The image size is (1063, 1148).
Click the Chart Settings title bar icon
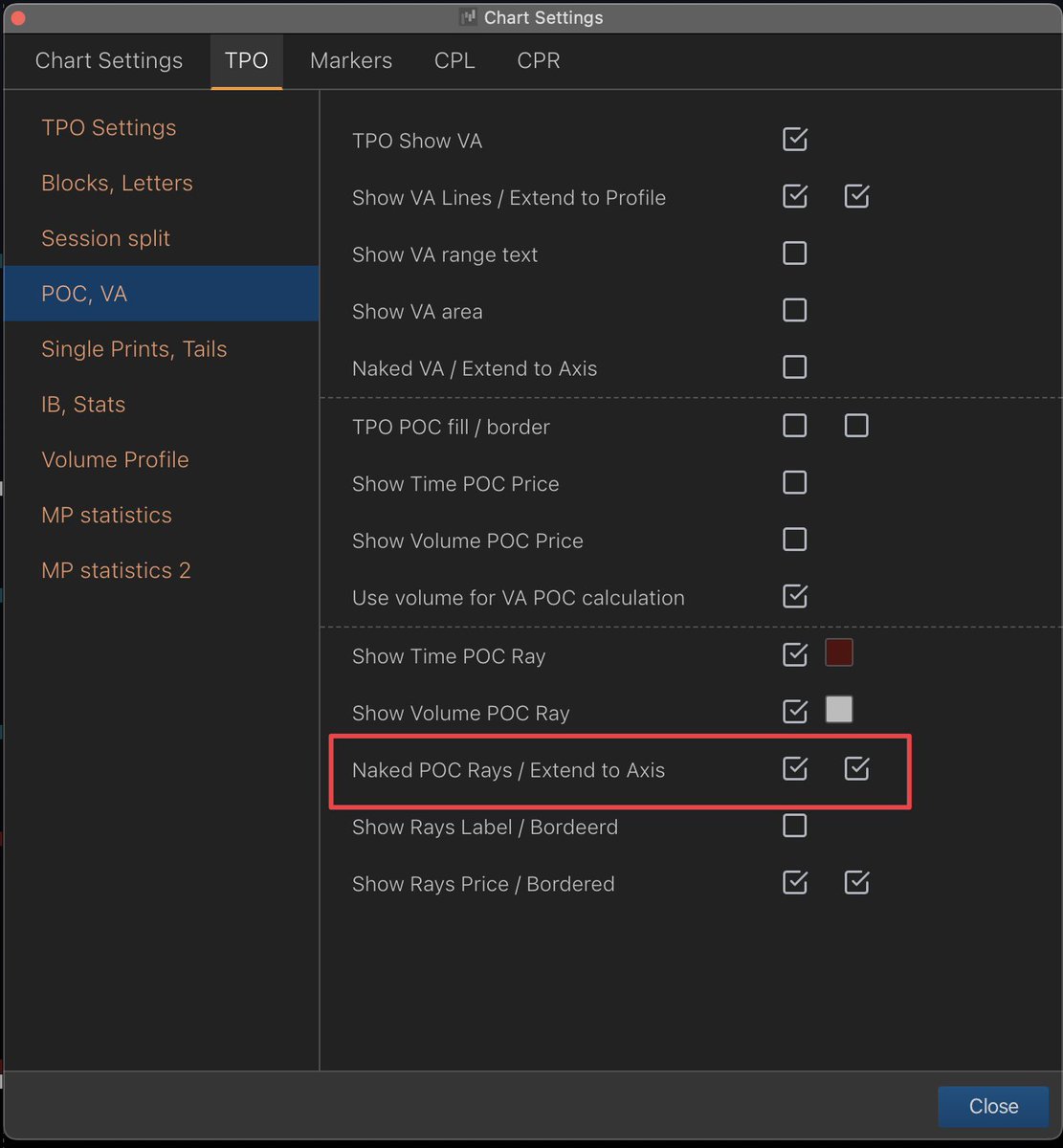pos(468,17)
